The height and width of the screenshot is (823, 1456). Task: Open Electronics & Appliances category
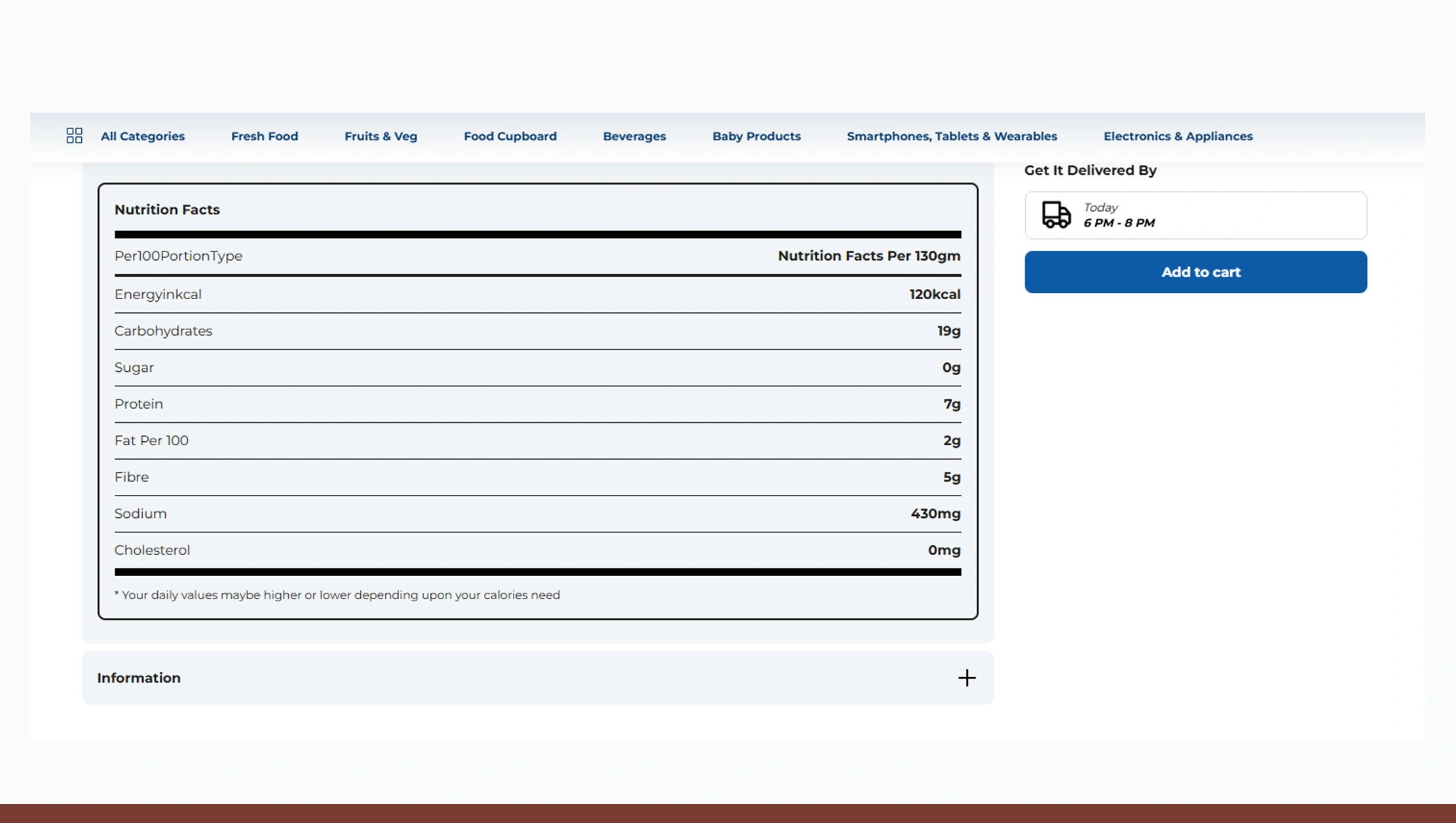click(x=1177, y=136)
